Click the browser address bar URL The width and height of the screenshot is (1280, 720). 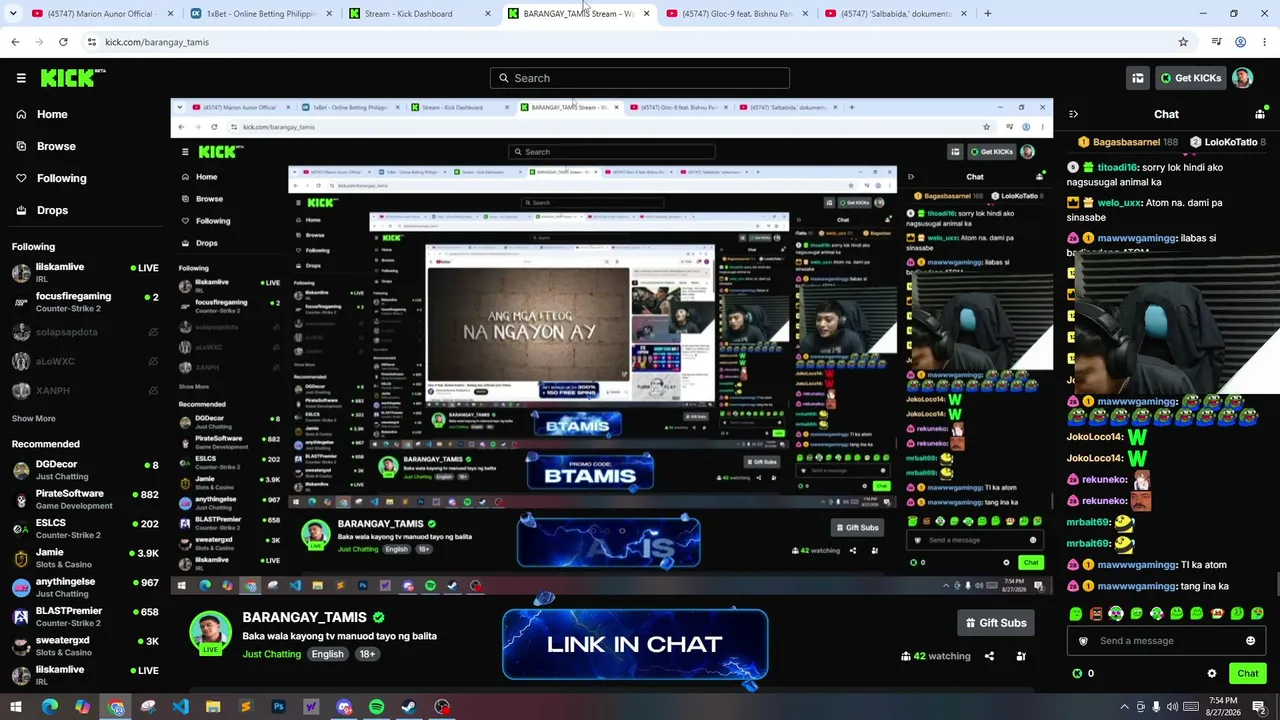[x=157, y=42]
